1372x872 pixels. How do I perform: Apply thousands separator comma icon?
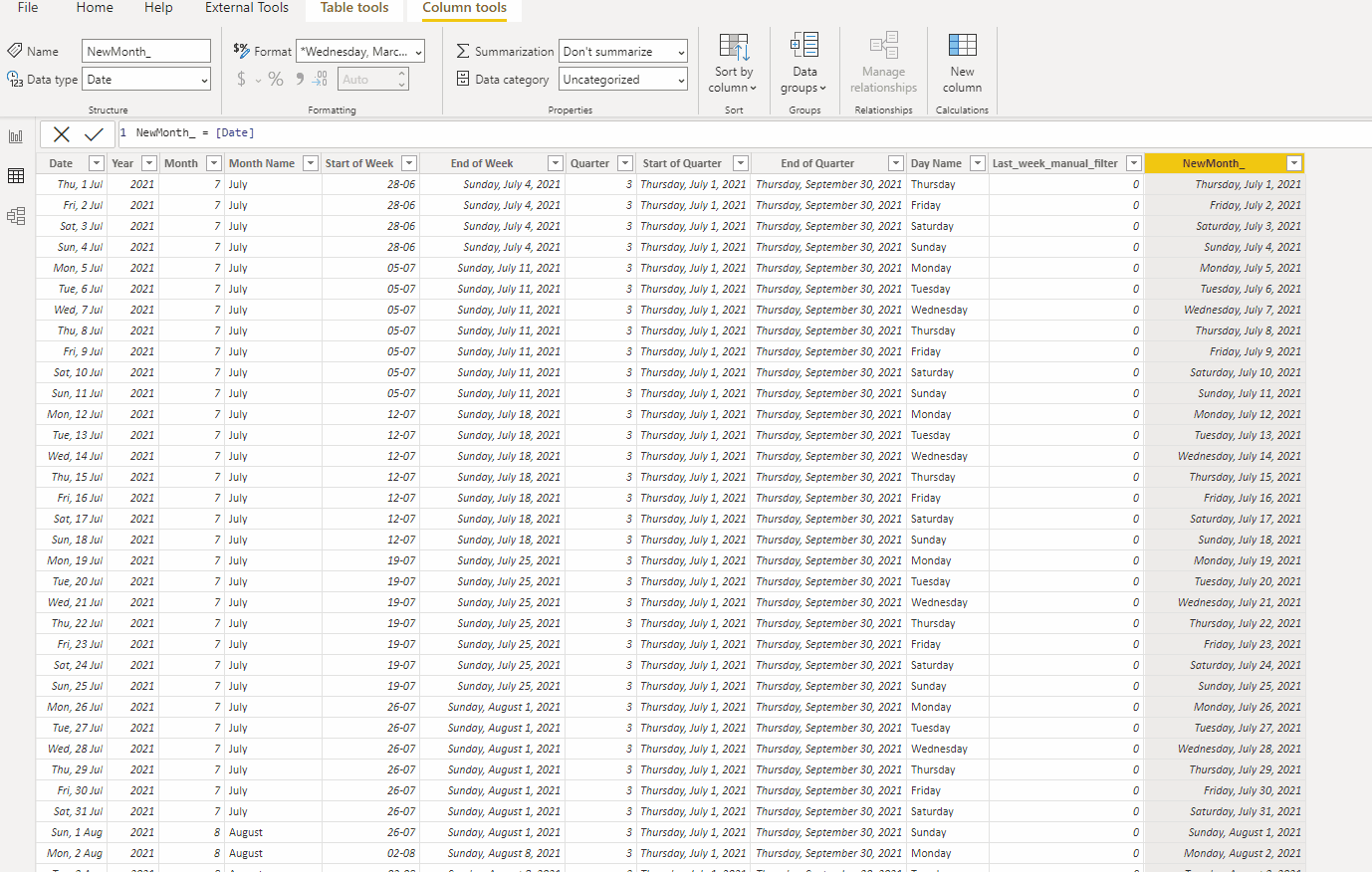299,79
